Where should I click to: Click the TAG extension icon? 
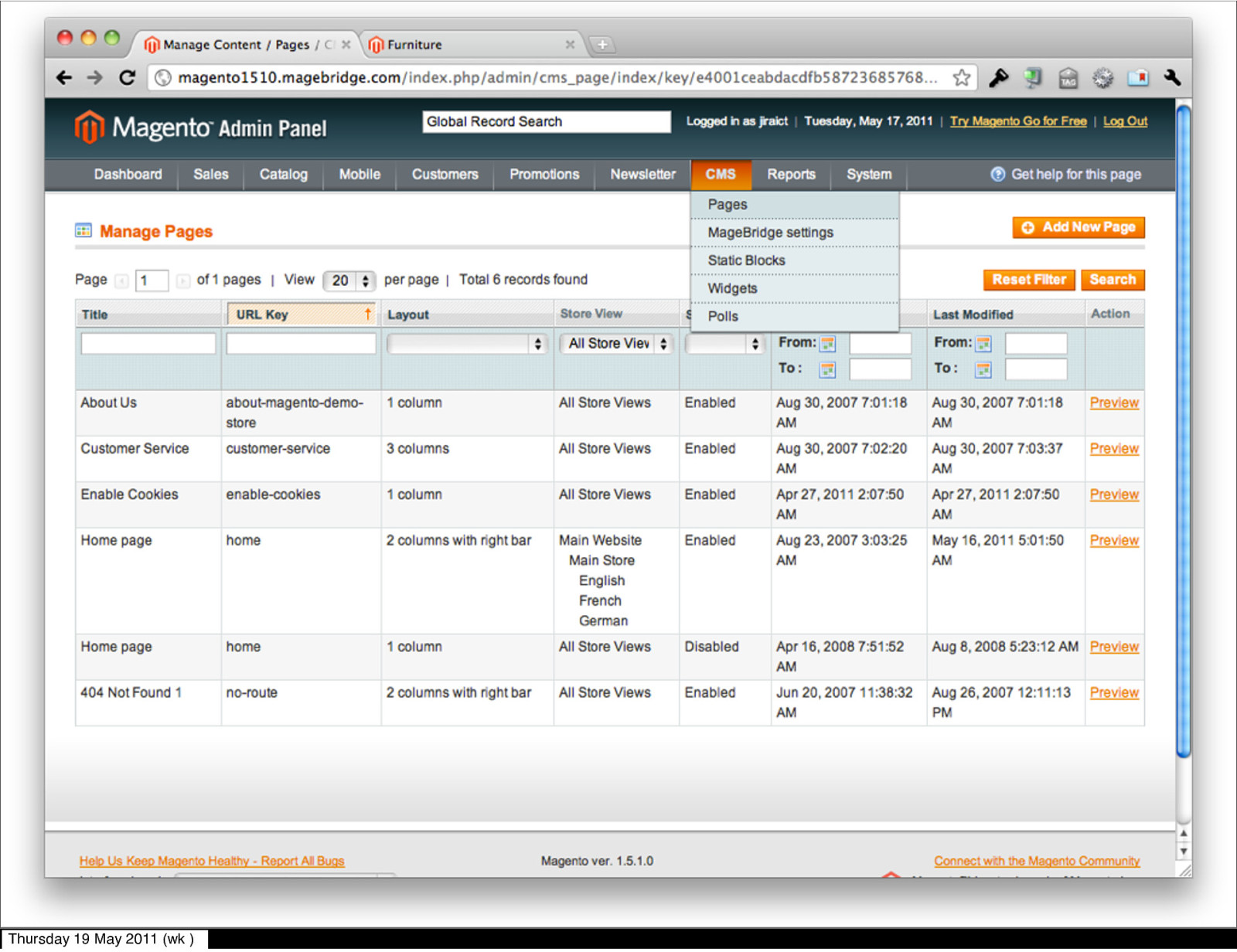[1068, 78]
